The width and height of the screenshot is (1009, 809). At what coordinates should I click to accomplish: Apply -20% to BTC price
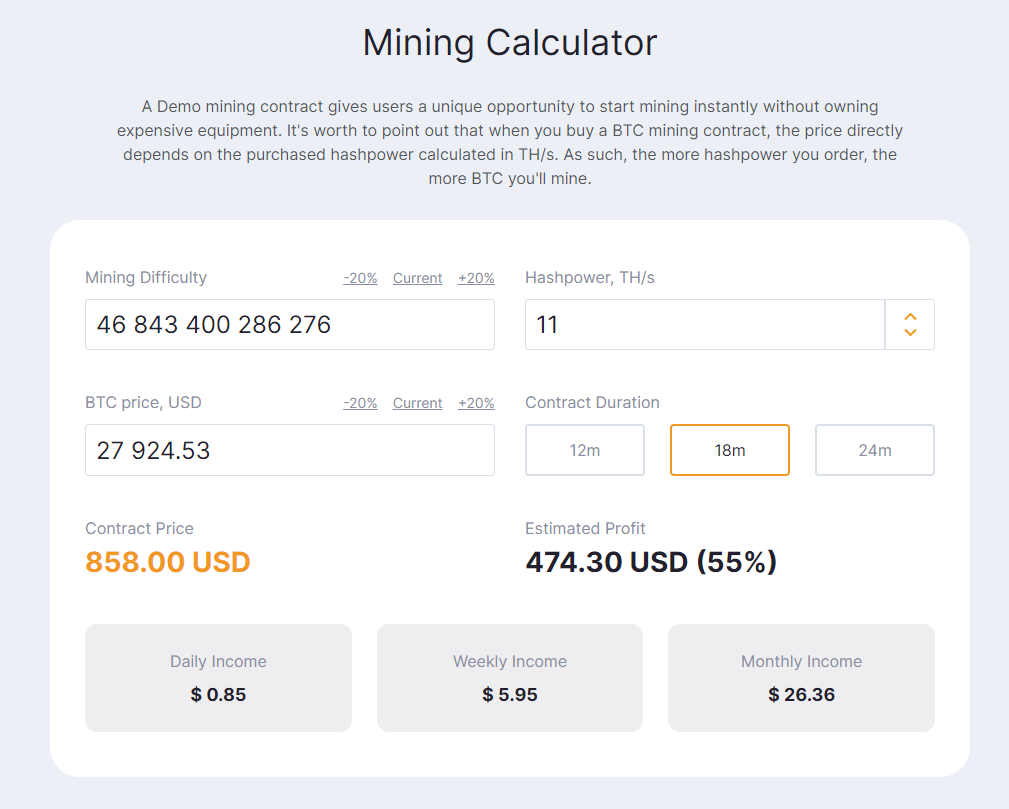(360, 403)
